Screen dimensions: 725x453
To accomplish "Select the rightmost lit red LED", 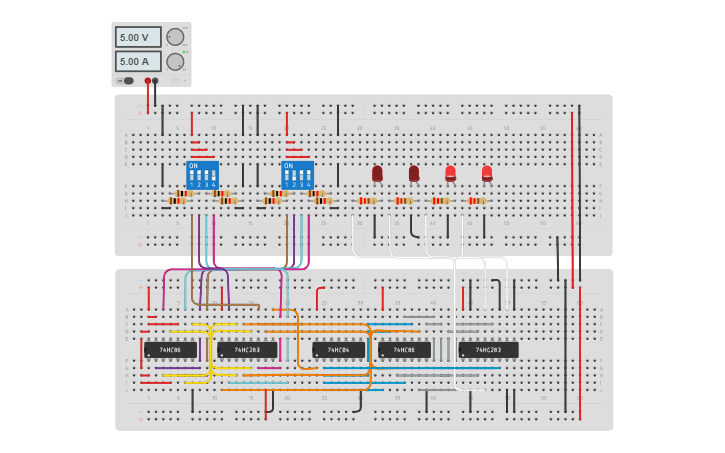I will point(487,173).
